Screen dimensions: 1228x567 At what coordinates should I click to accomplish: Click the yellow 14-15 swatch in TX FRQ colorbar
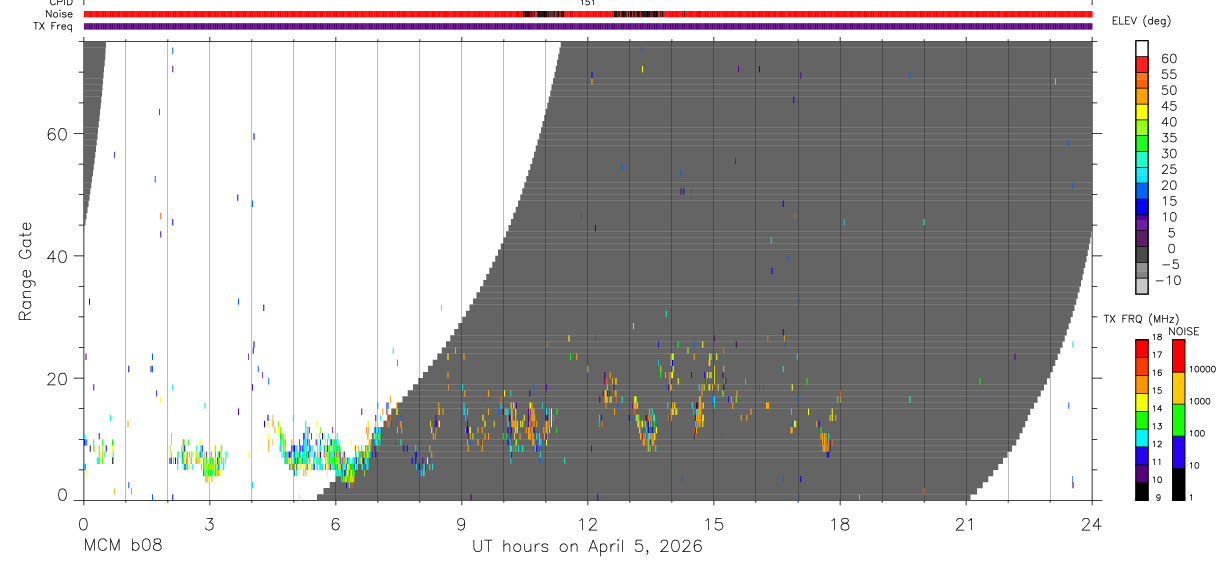pyautogui.click(x=1143, y=401)
